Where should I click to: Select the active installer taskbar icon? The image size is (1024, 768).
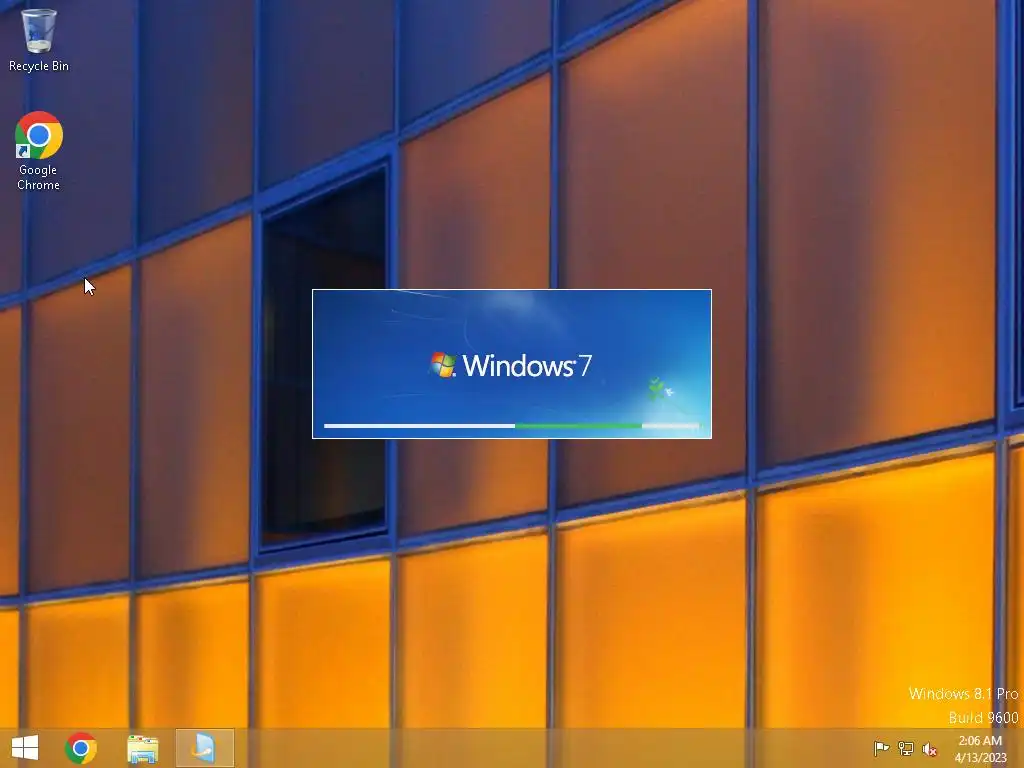coord(204,748)
